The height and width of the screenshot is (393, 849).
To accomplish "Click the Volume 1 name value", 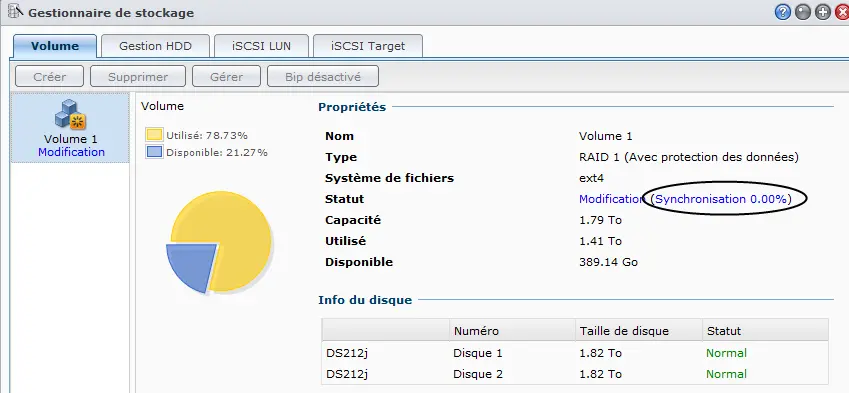I will click(605, 136).
